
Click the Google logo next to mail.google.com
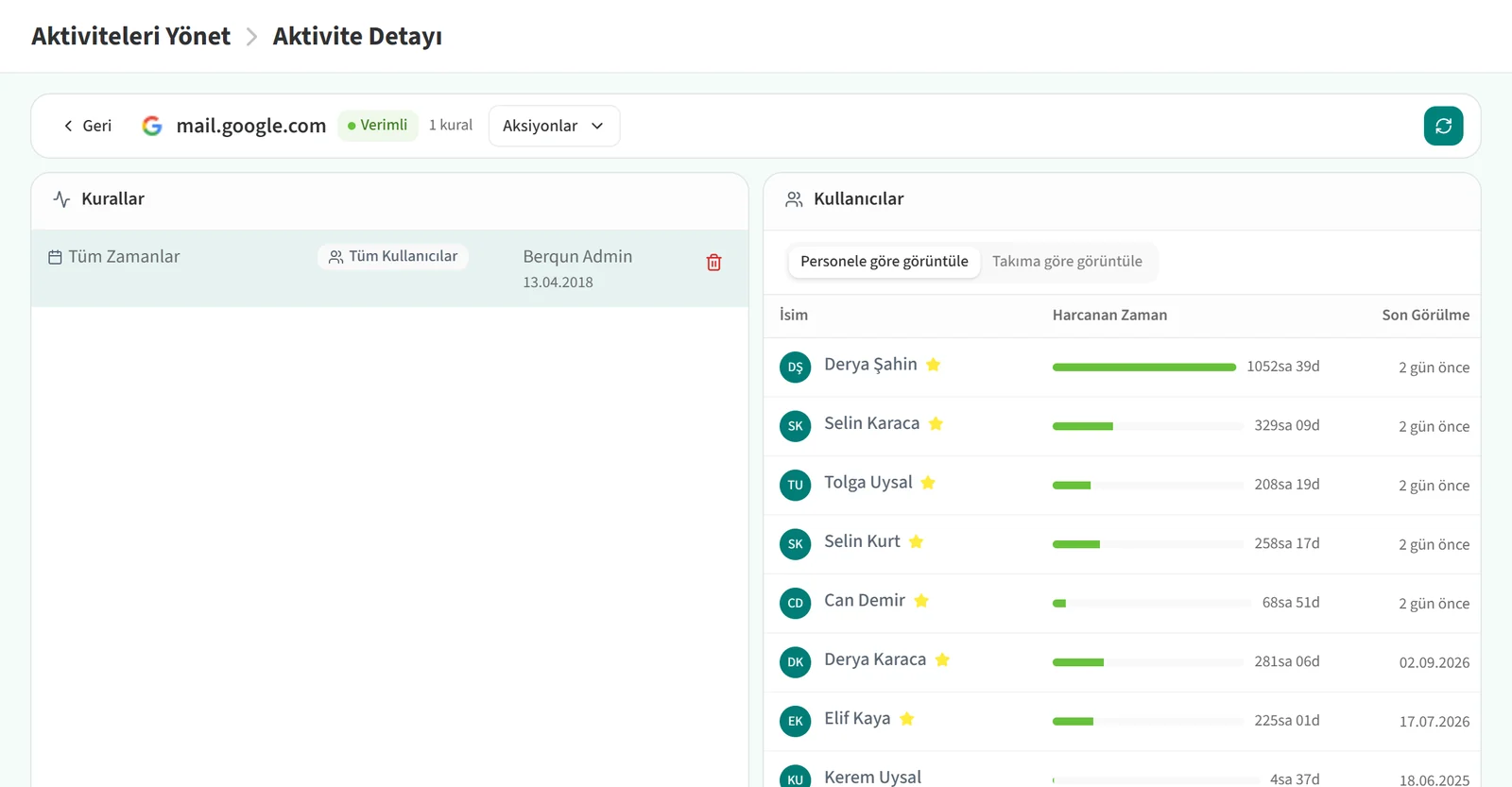(x=152, y=126)
